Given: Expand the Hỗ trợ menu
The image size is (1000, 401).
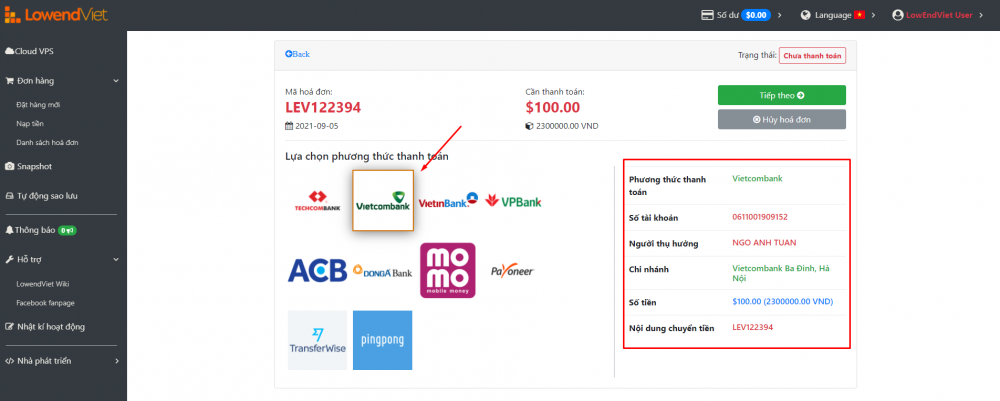Looking at the screenshot, I should (x=62, y=259).
